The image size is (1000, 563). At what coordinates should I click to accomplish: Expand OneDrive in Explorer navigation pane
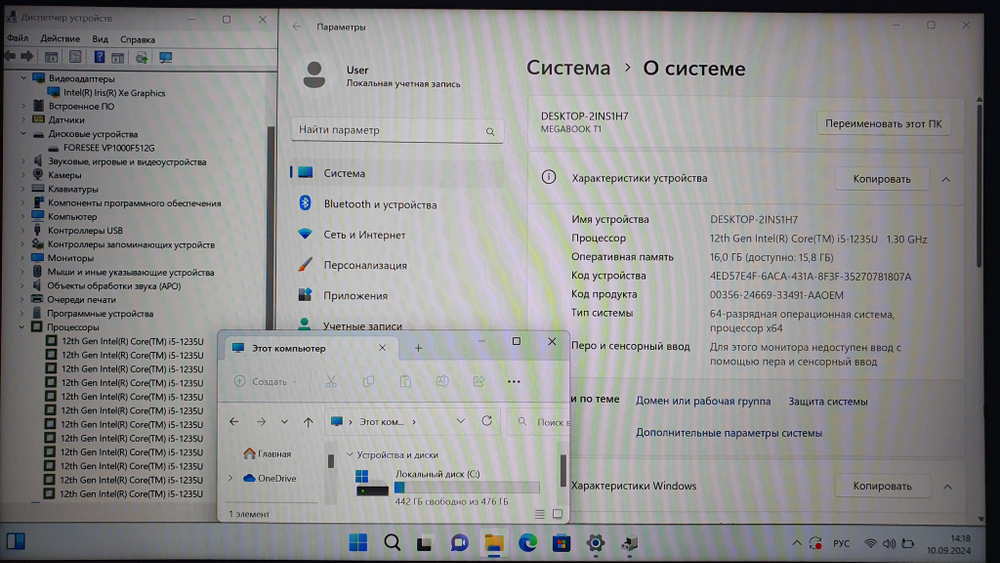(231, 478)
